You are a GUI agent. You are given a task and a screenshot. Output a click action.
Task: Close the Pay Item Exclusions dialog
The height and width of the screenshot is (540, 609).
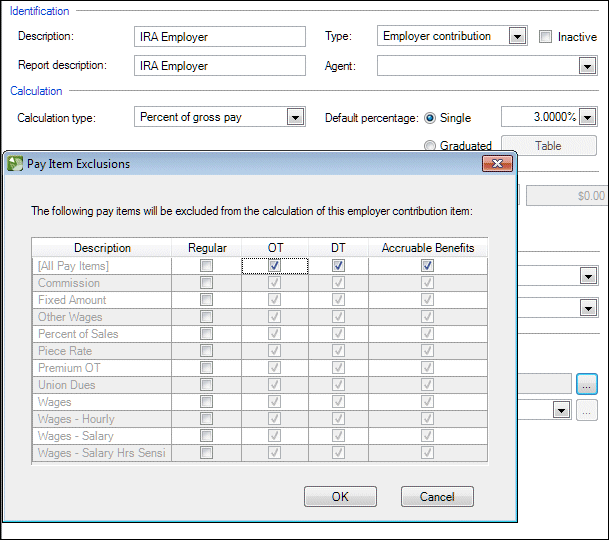tap(497, 164)
